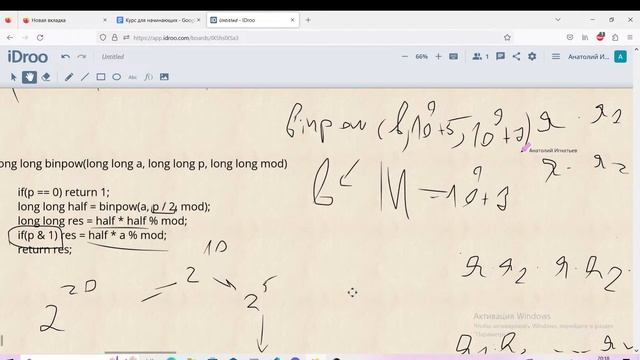Image resolution: width=640 pixels, height=360 pixels.
Task: Reload the current page
Action: (40, 38)
